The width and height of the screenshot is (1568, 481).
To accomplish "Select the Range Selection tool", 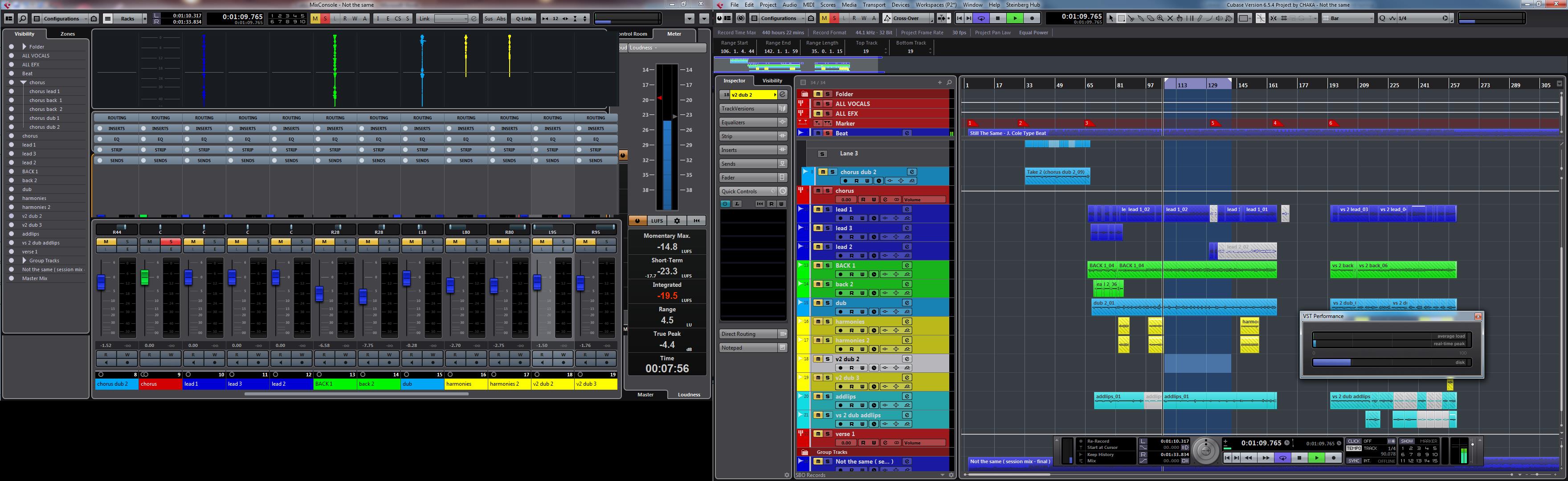I will coord(1121,18).
